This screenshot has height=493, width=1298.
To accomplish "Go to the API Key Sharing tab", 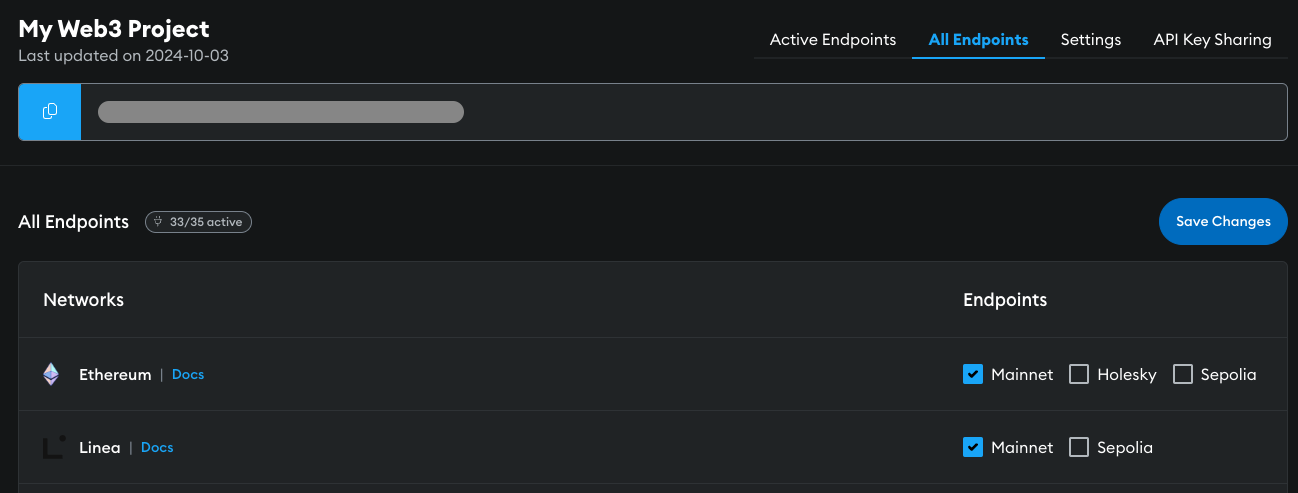I will point(1212,40).
